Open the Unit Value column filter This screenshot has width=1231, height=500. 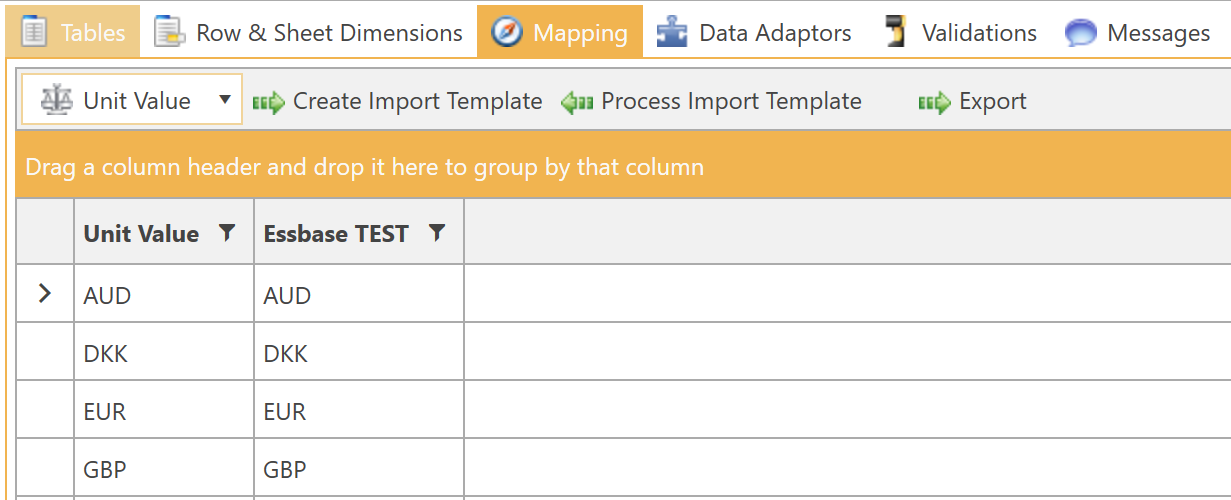[227, 233]
